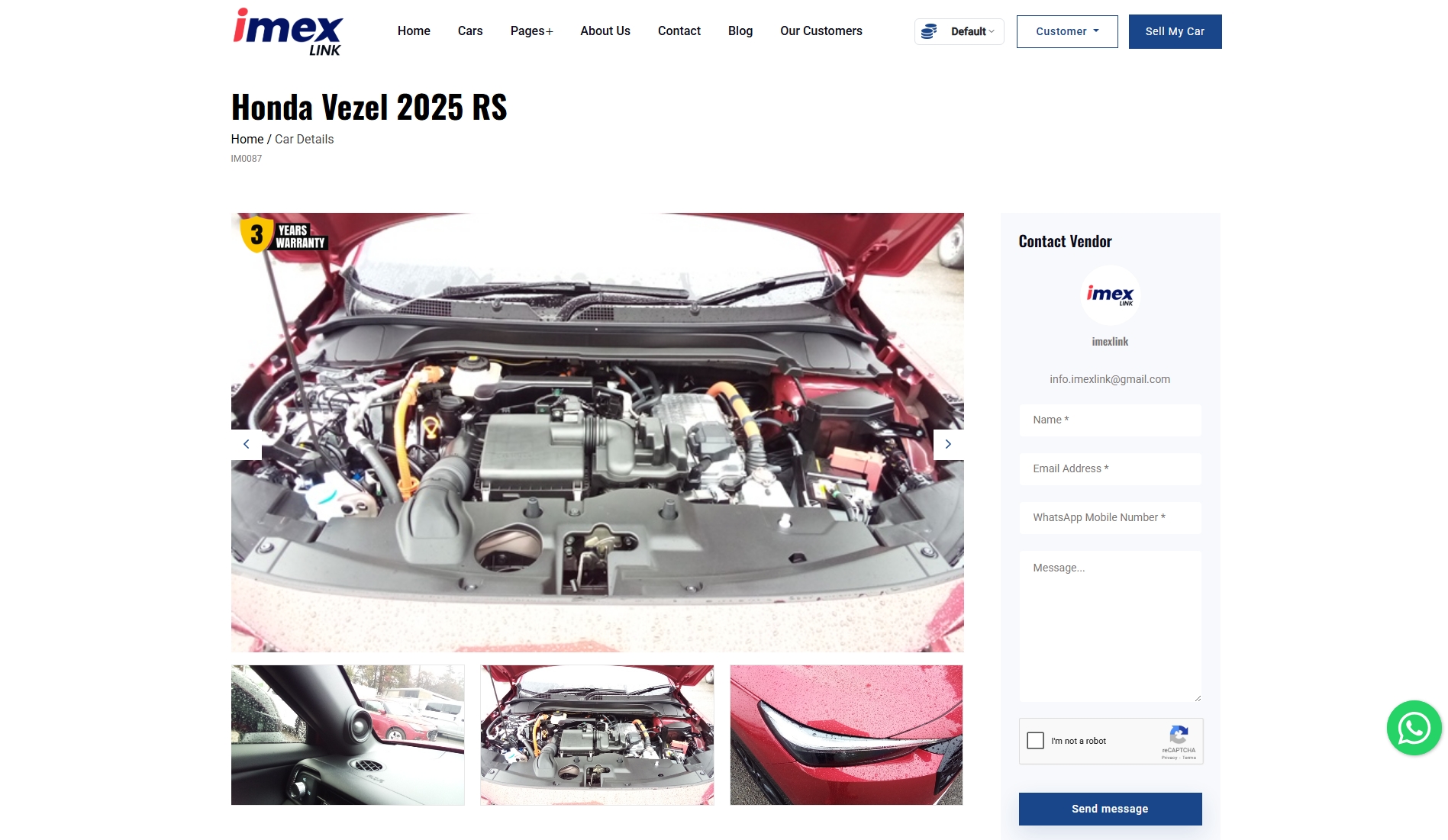Image resolution: width=1448 pixels, height=840 pixels.
Task: Expand the Pages+ menu
Action: [531, 31]
